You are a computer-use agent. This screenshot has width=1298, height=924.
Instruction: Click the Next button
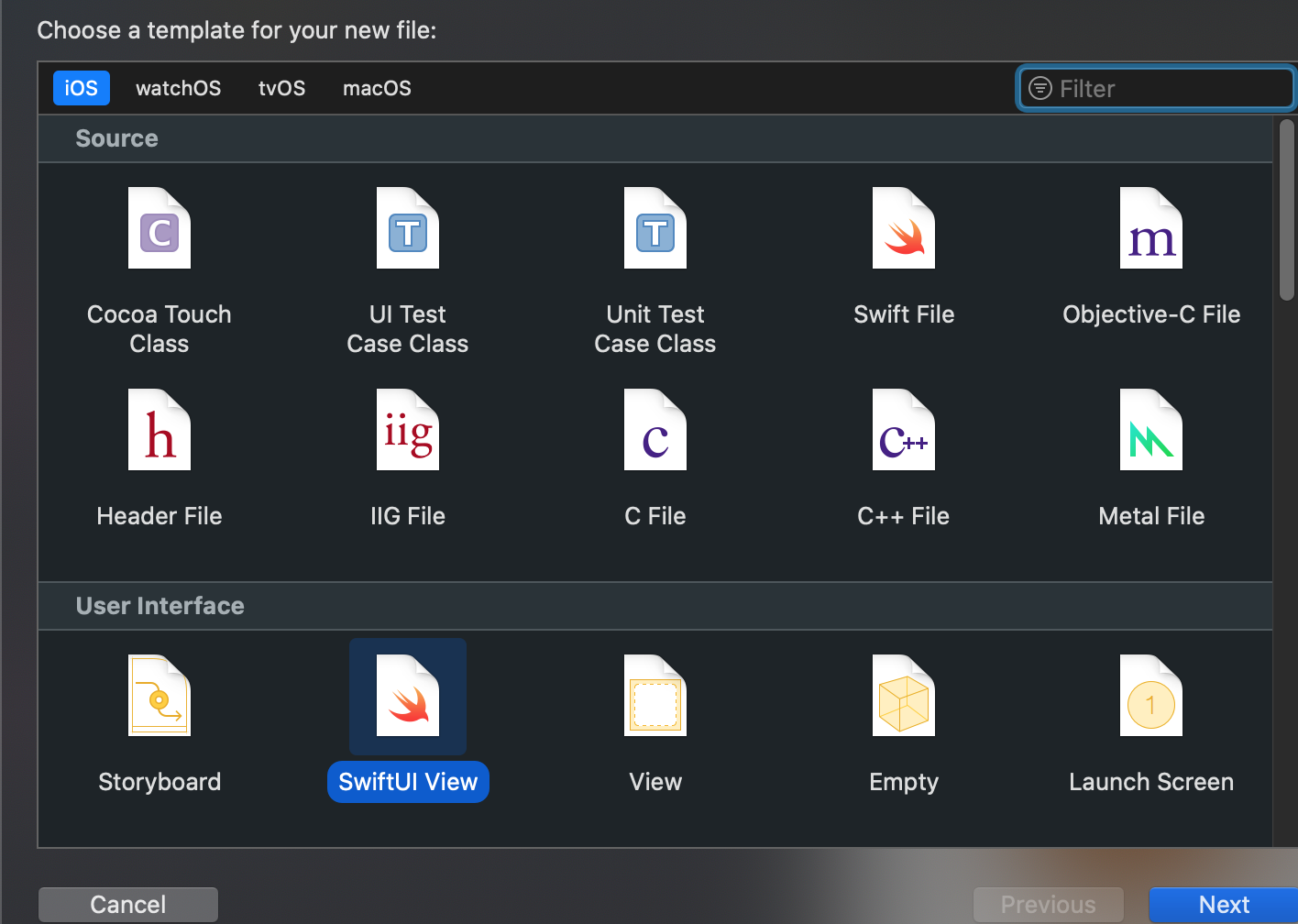(x=1224, y=905)
